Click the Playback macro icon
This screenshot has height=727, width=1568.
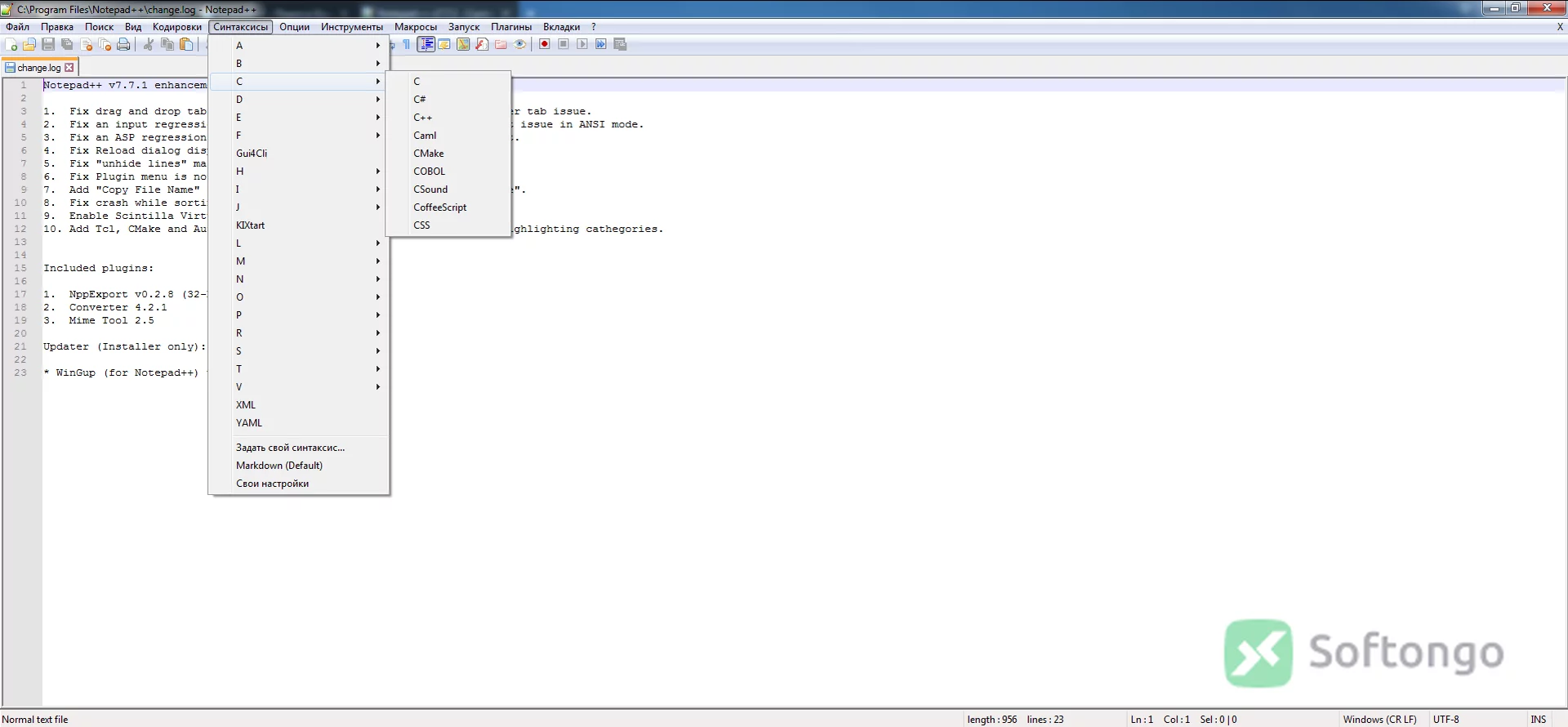click(x=582, y=45)
